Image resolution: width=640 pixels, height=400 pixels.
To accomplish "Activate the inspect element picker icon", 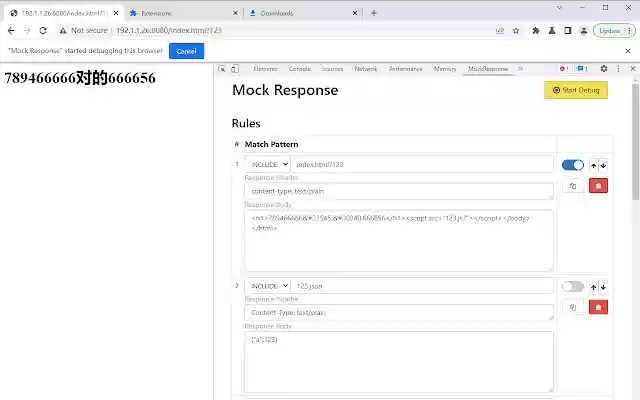I will (x=223, y=69).
